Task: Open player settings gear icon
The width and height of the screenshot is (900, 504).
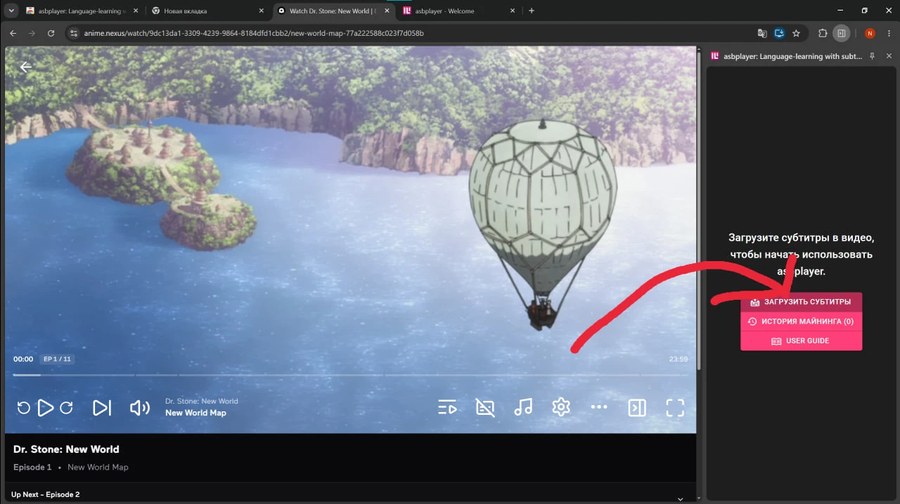Action: [561, 407]
